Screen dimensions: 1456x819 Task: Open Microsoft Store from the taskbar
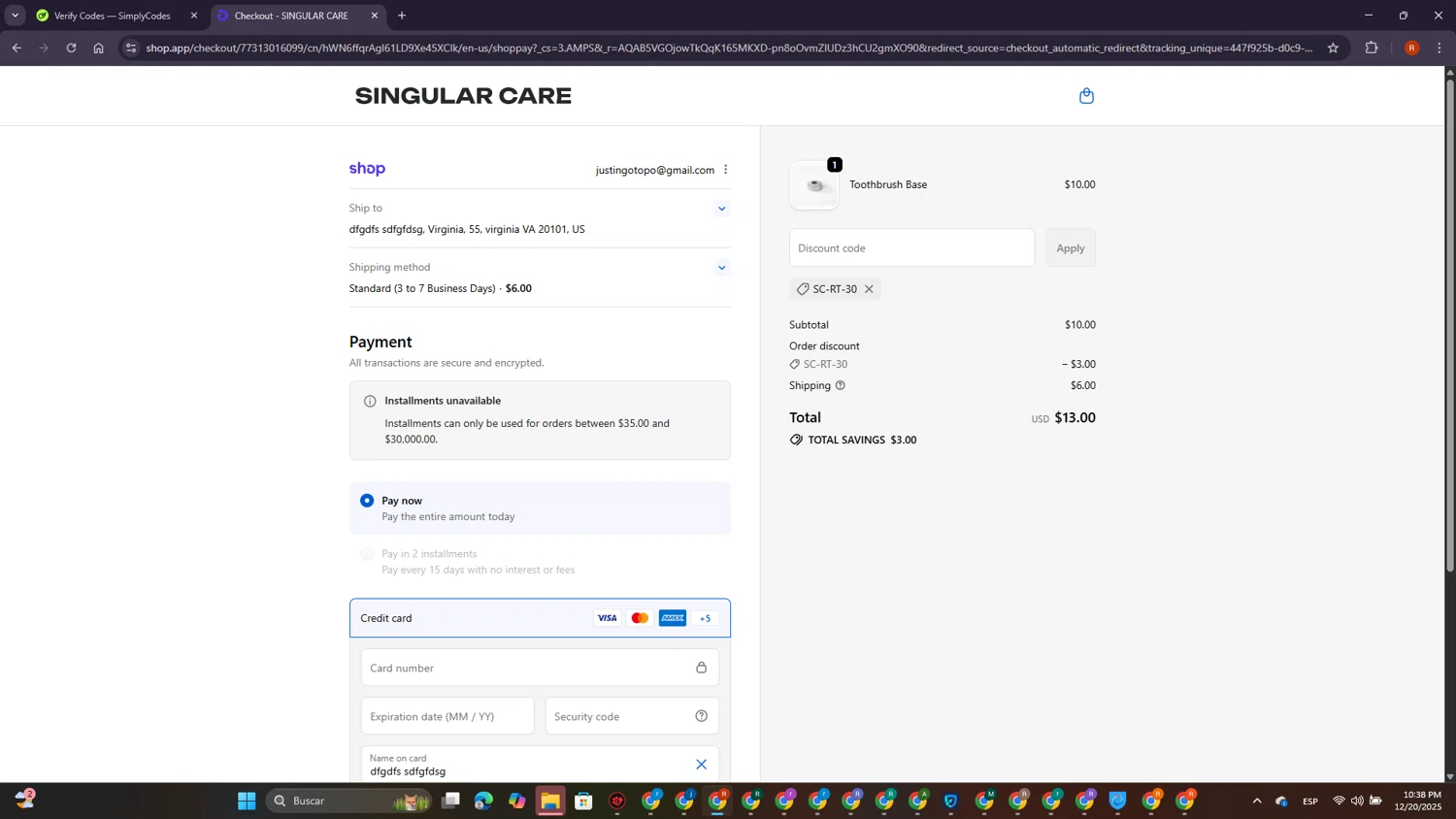point(583,801)
